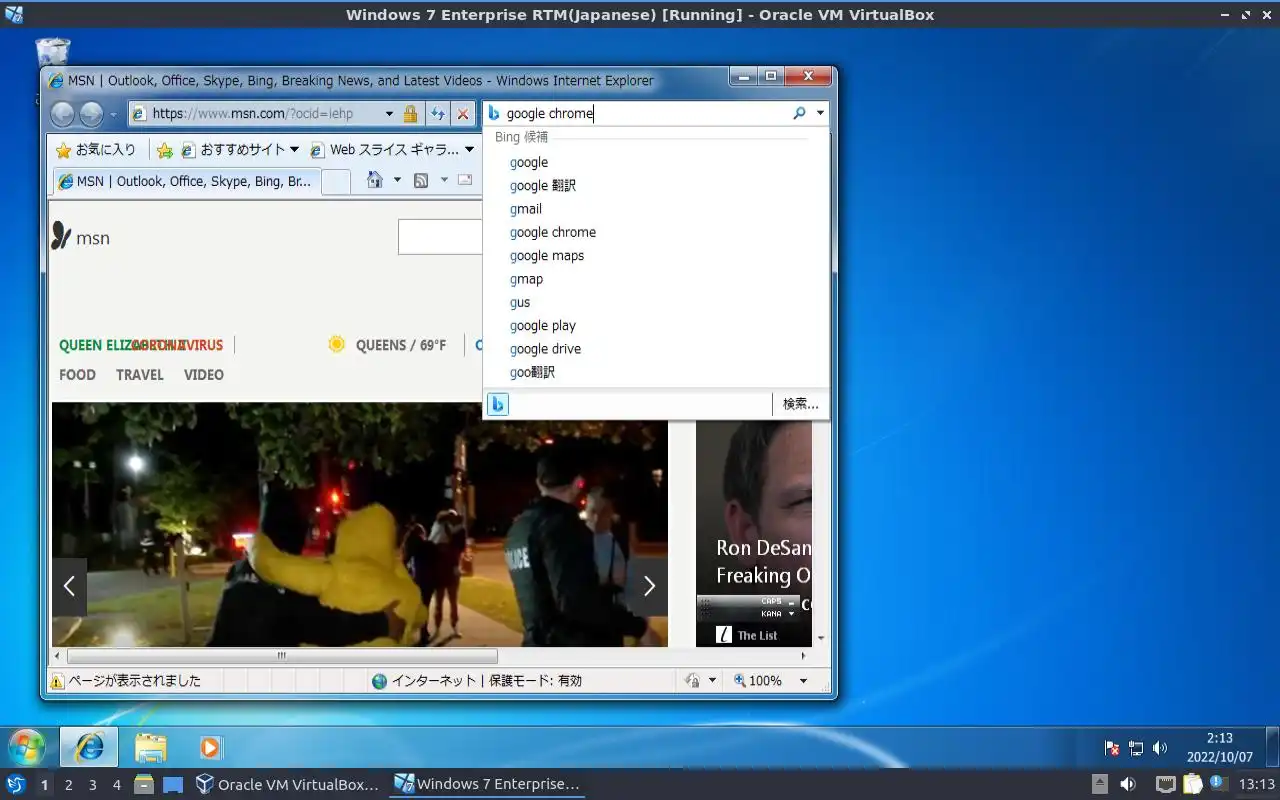The width and height of the screenshot is (1280, 800).
Task: Click the guest network tray icon
Action: point(1136,748)
